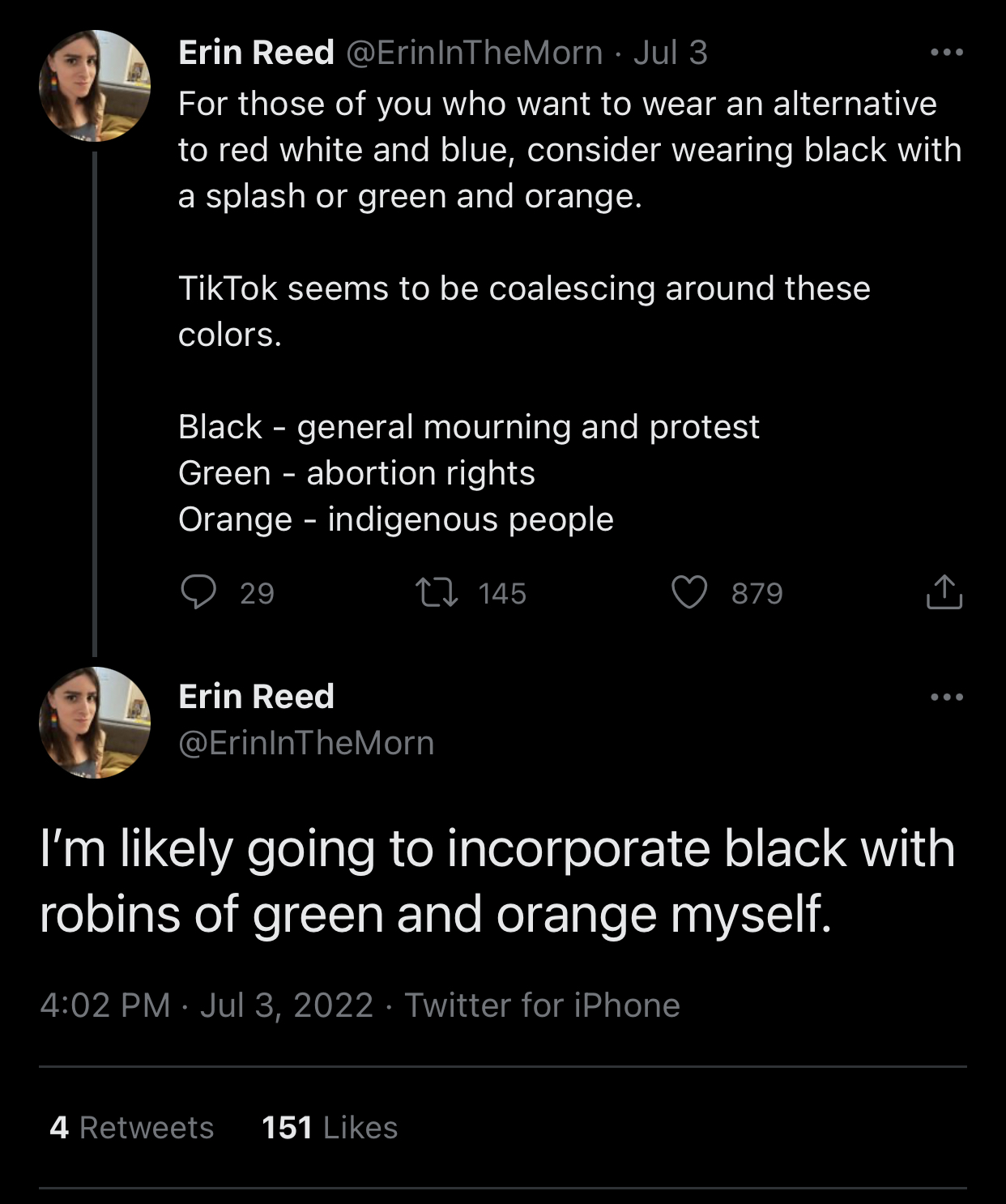Click the 879 like count number
Image resolution: width=1006 pixels, height=1204 pixels.
757,593
